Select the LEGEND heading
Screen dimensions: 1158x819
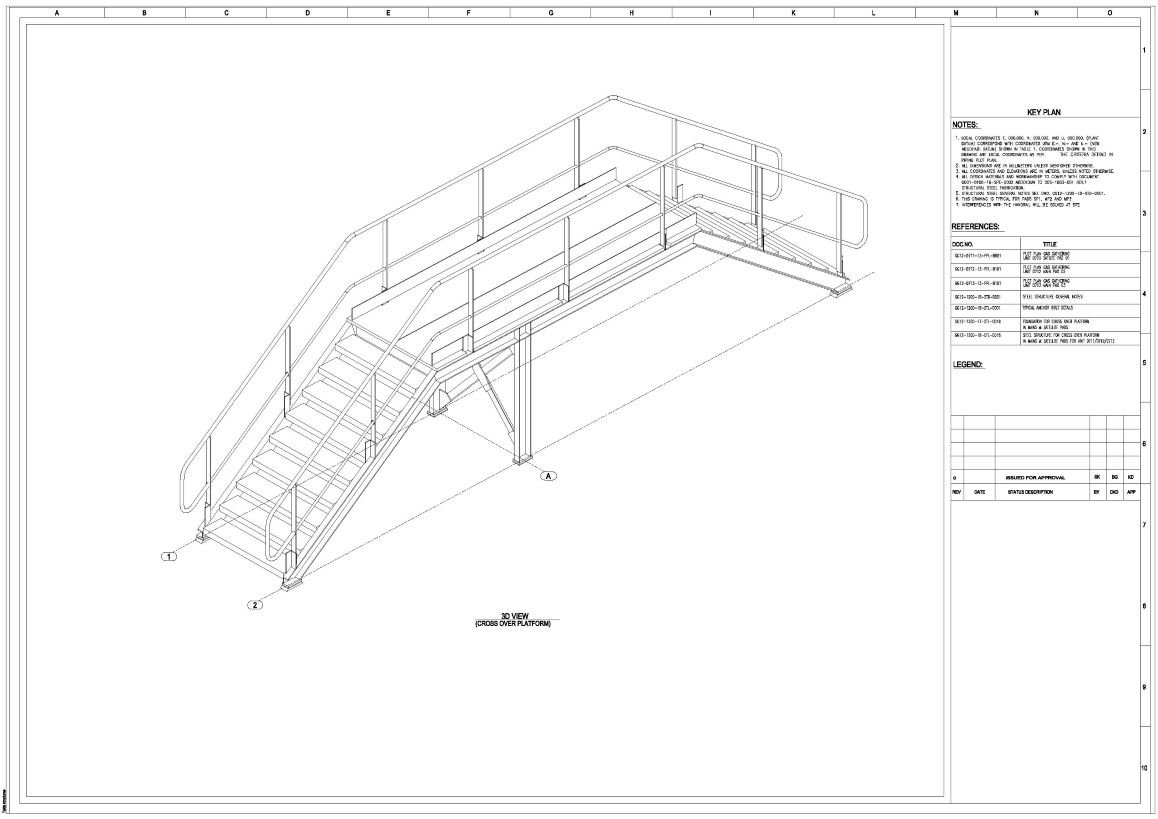click(967, 365)
